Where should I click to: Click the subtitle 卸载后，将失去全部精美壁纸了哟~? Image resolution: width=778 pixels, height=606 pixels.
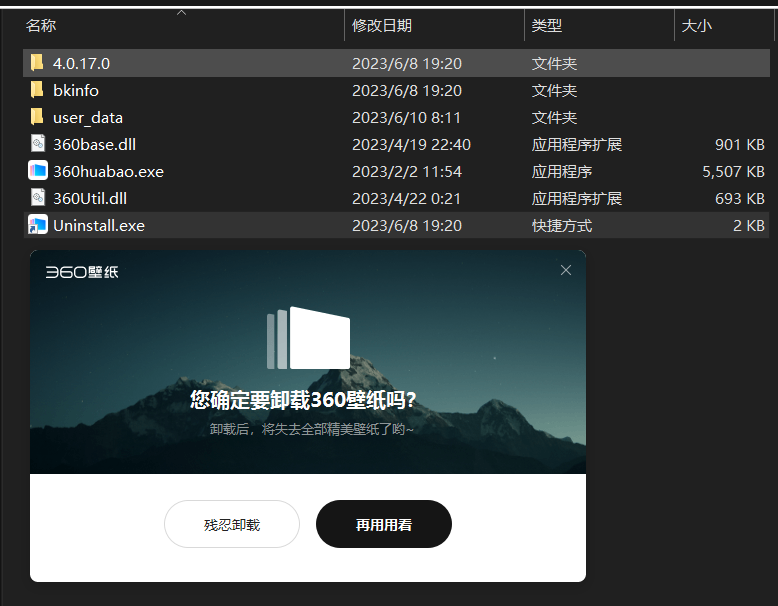pyautogui.click(x=311, y=429)
